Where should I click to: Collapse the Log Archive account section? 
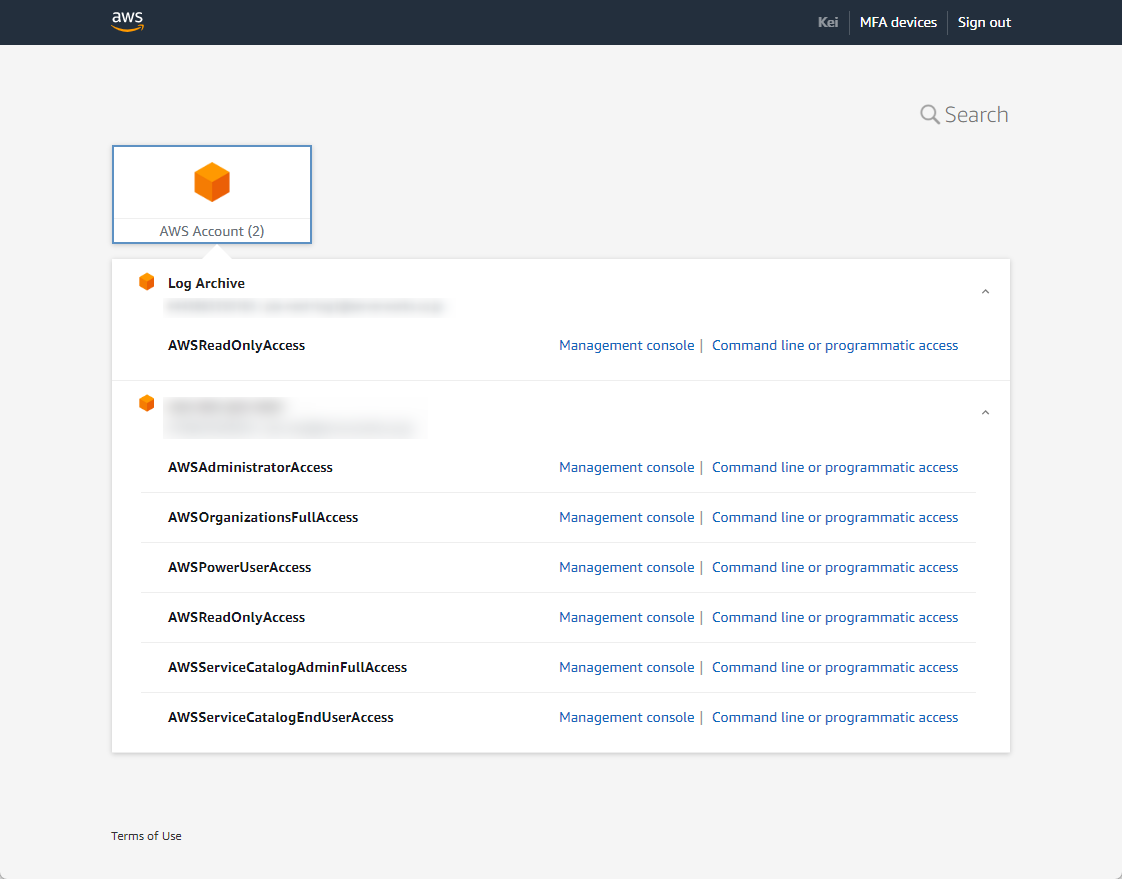point(985,291)
